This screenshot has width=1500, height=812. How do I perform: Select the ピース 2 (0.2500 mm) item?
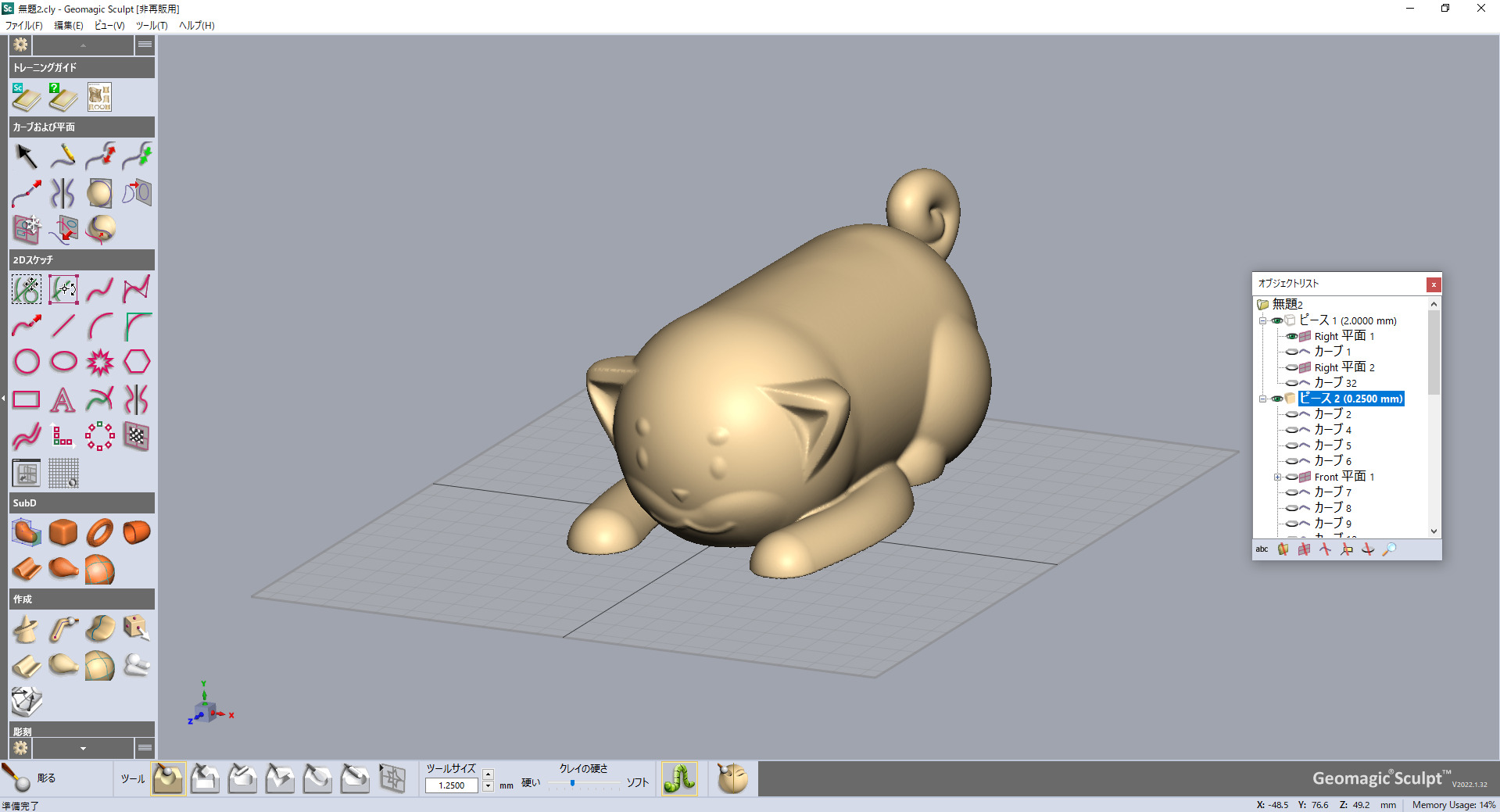pyautogui.click(x=1351, y=399)
